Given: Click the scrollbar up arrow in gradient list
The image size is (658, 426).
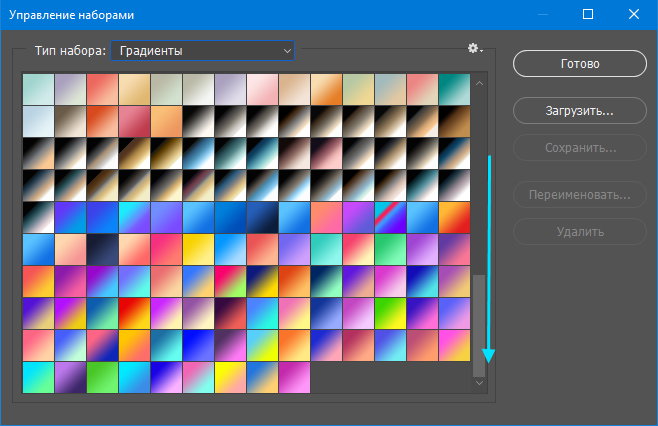Looking at the screenshot, I should 479,84.
